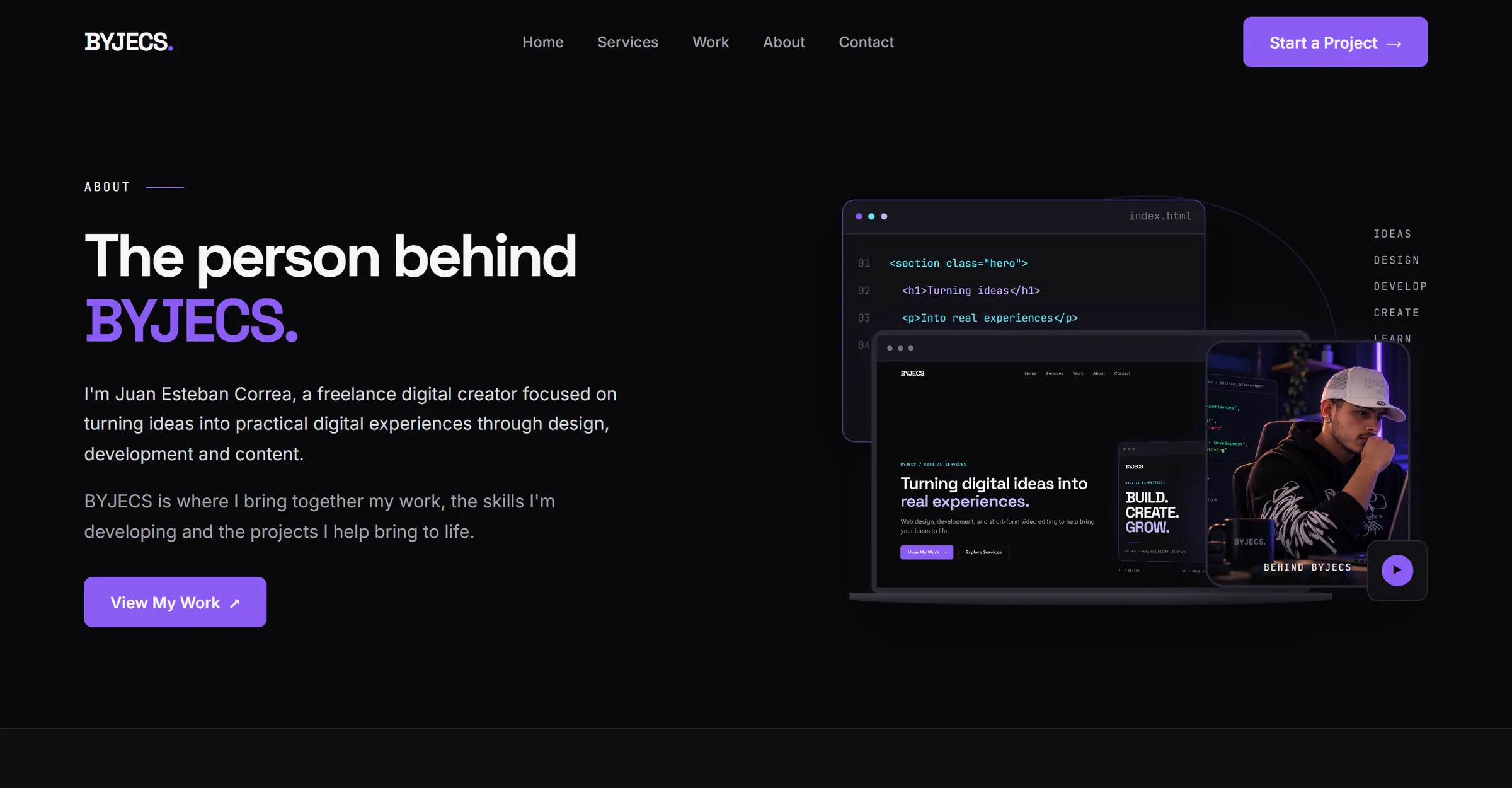
Task: Click the IDEAS label on the right
Action: coord(1392,234)
